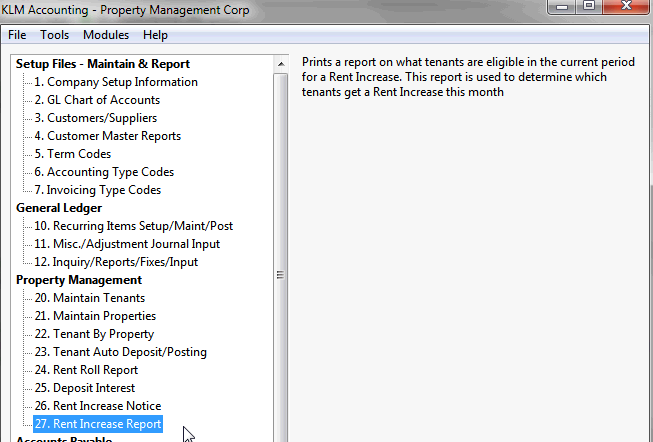Open 3. Customers/Suppliers item

tap(96, 118)
